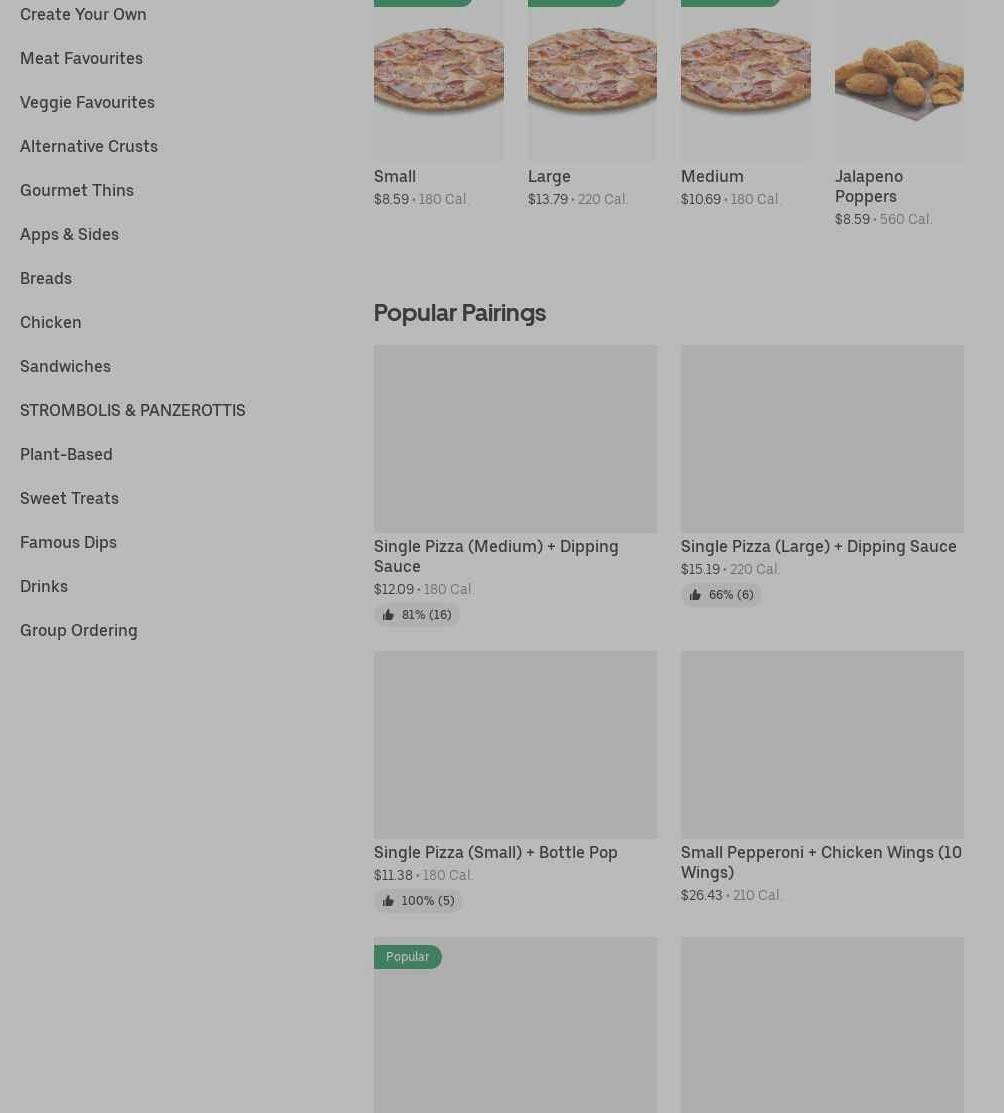Jump to Gourmet Thins section
1004x1113 pixels.
[x=77, y=190]
